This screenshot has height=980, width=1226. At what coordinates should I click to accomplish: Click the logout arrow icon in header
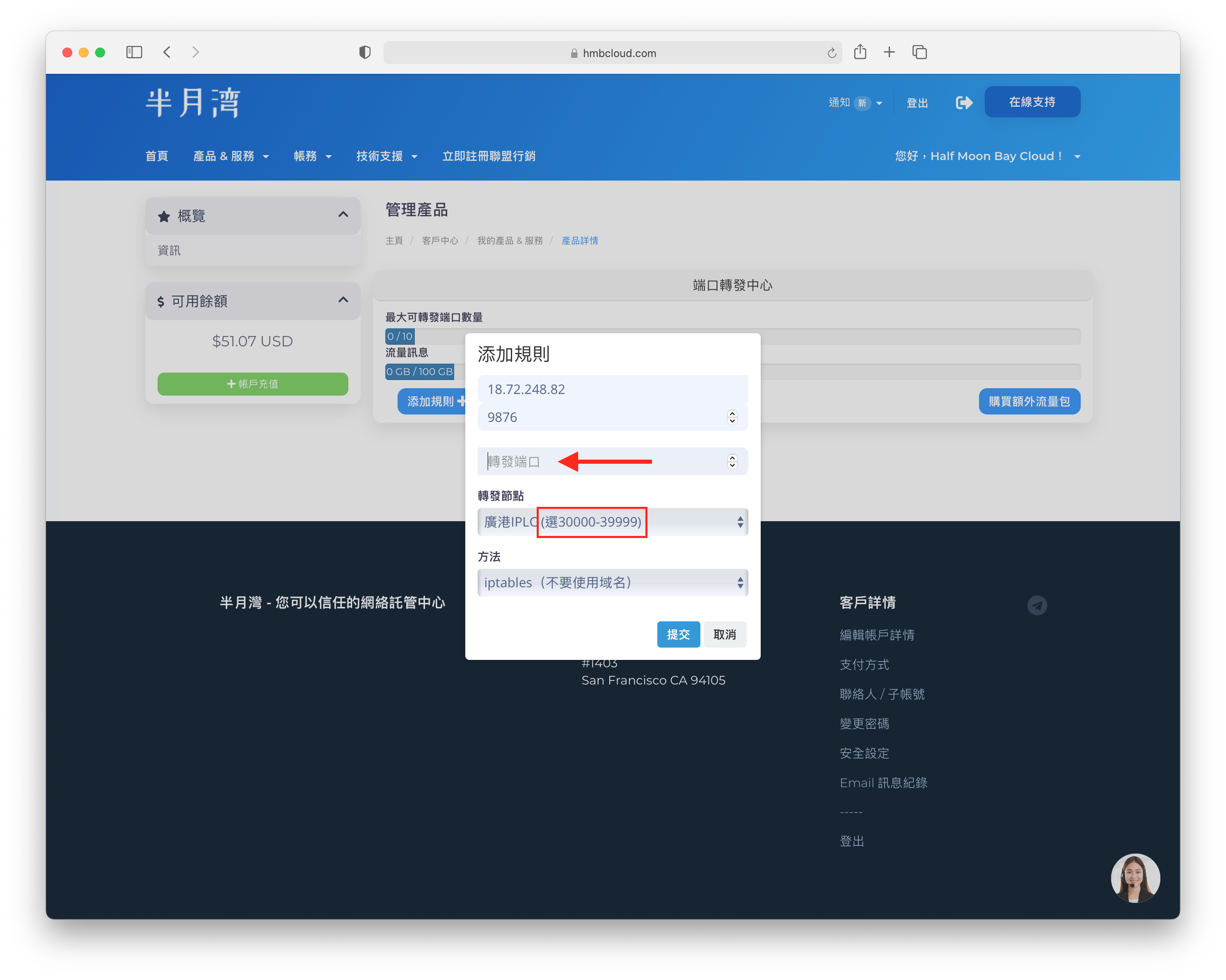click(x=964, y=102)
